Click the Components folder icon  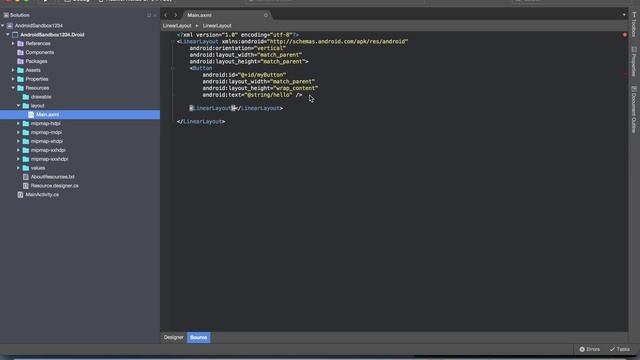tap(20, 53)
